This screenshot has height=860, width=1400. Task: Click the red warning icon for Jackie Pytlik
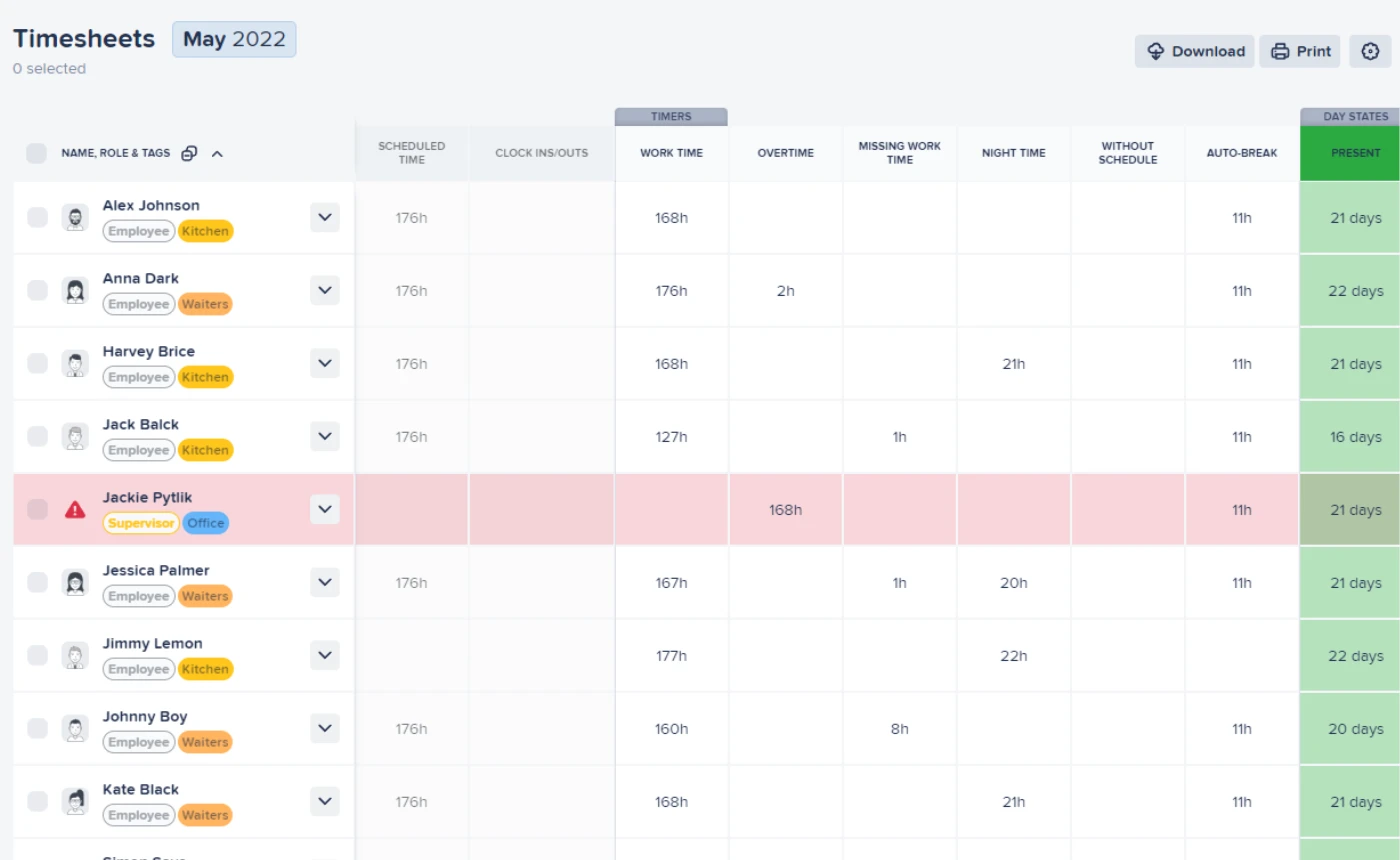(75, 510)
